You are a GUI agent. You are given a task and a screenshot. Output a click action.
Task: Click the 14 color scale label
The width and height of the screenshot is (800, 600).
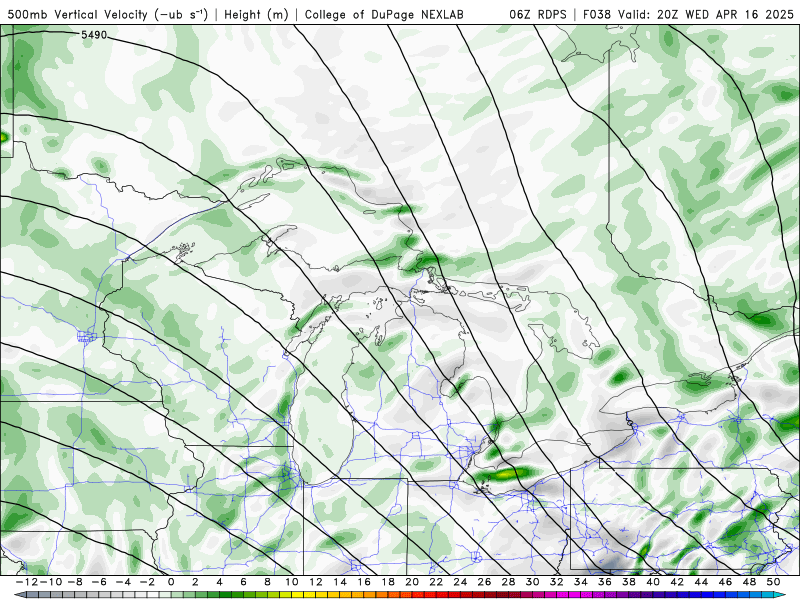click(x=340, y=582)
